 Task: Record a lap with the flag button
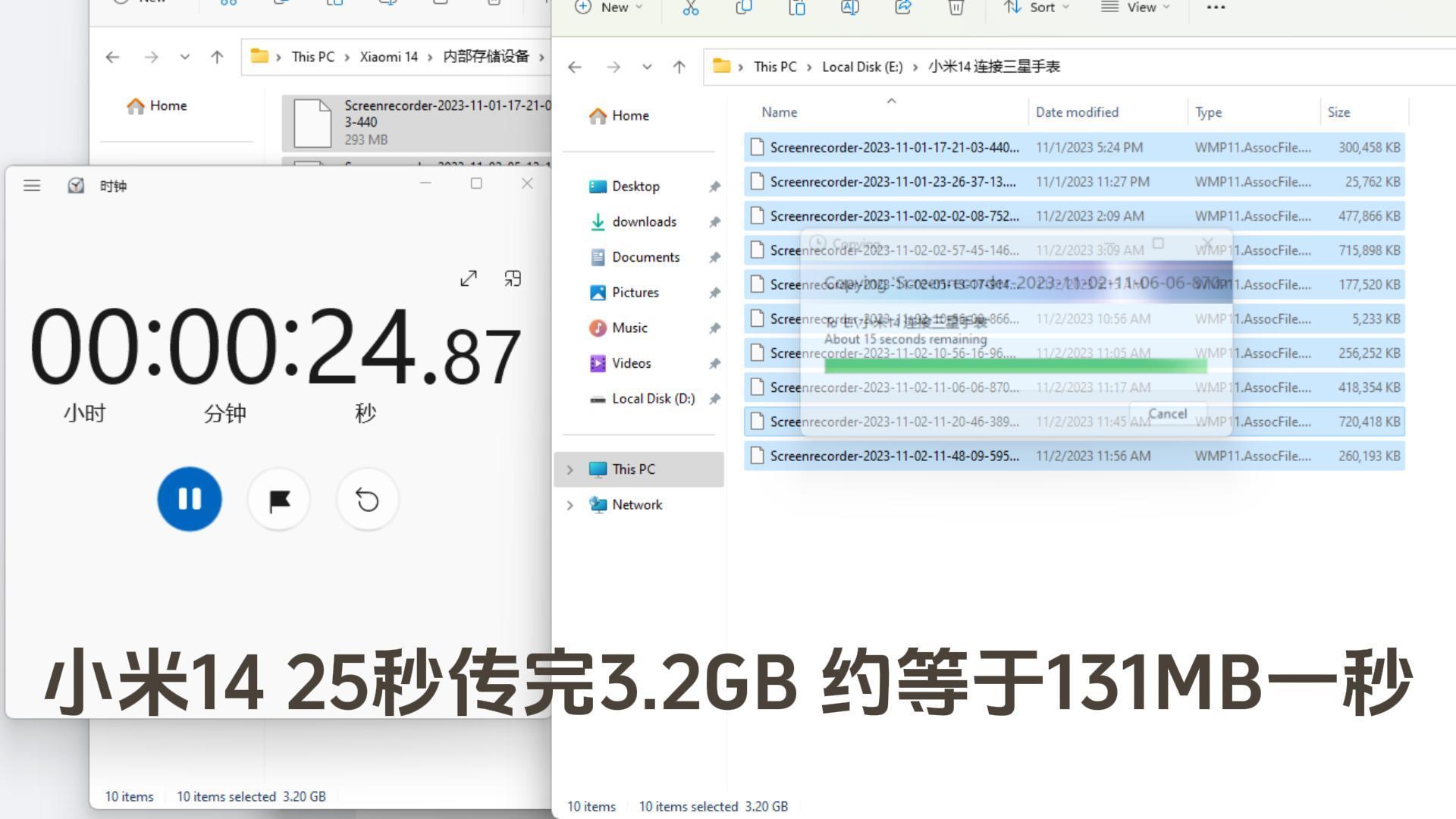tap(279, 500)
